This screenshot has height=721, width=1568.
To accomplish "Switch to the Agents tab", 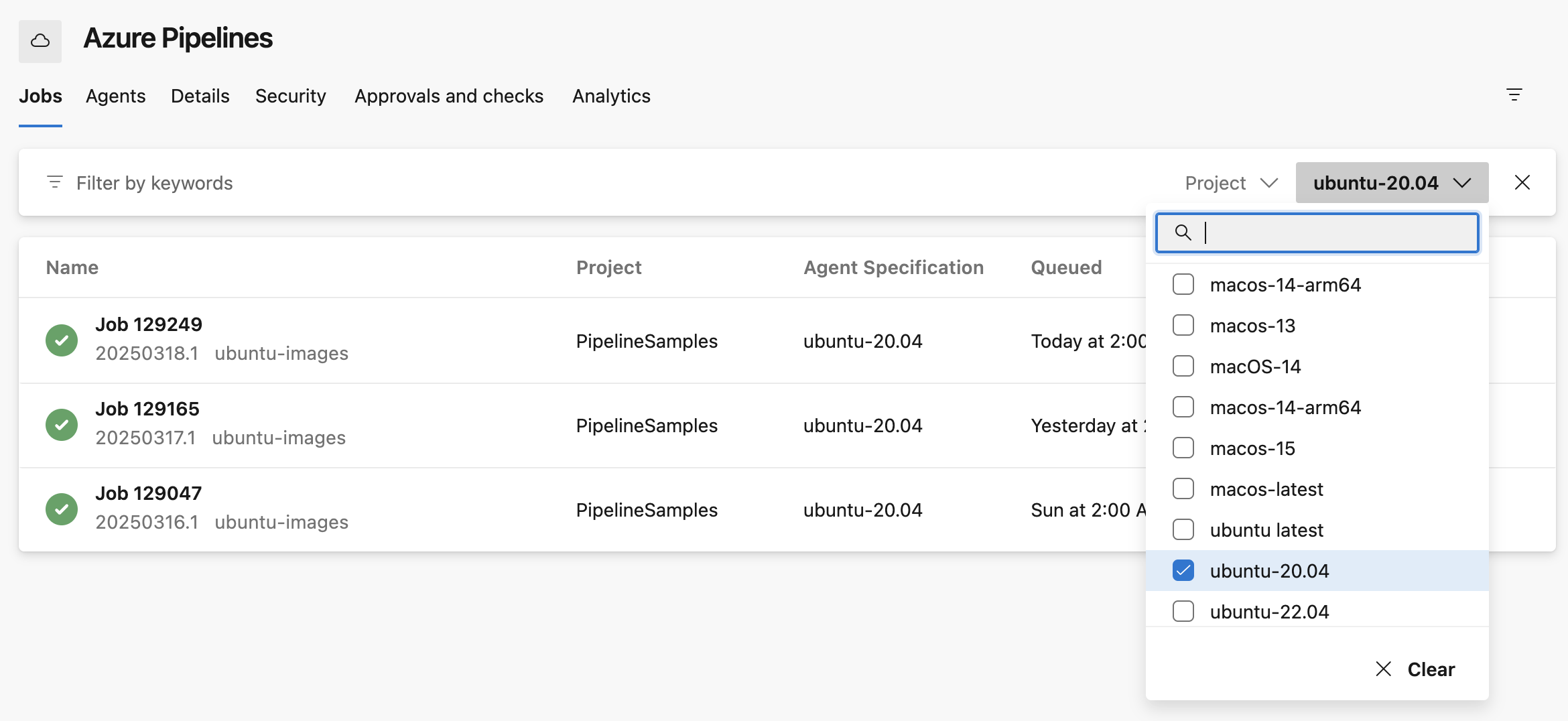I will pos(115,96).
